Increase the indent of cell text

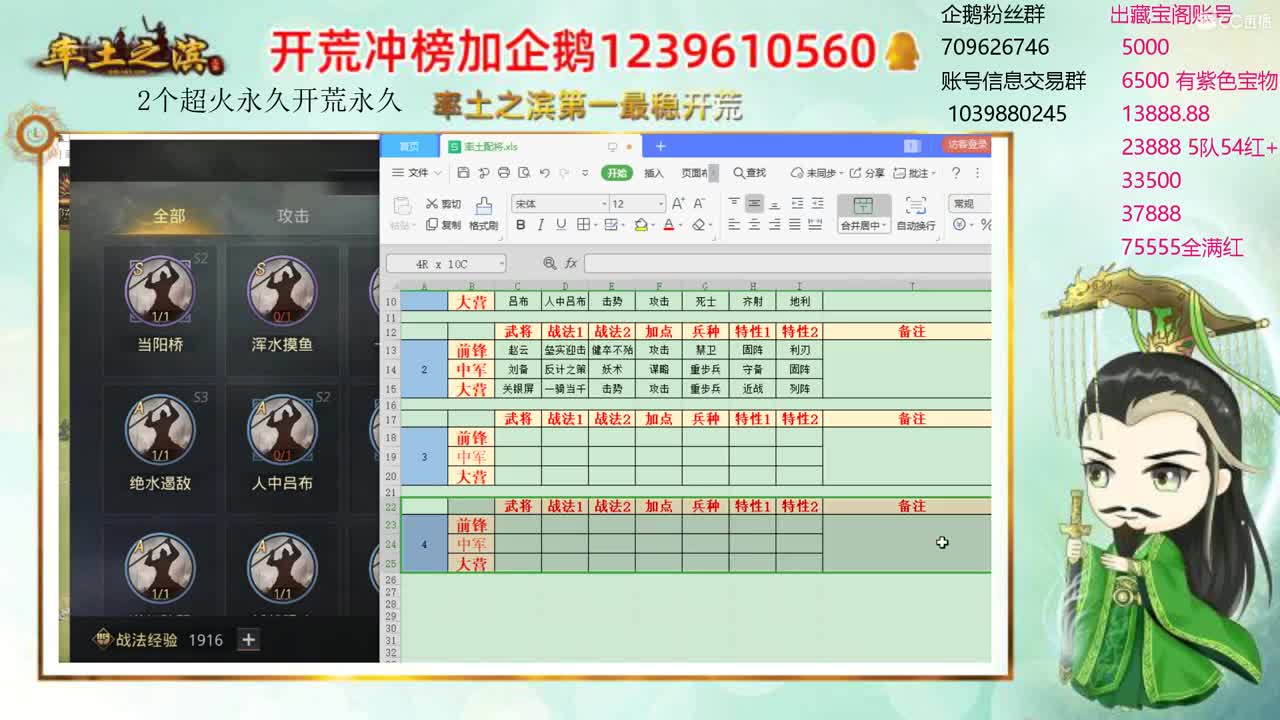817,203
